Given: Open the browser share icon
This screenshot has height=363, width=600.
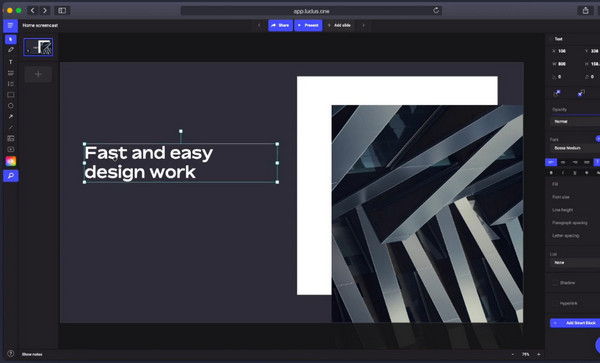Looking at the screenshot, I should [585, 11].
